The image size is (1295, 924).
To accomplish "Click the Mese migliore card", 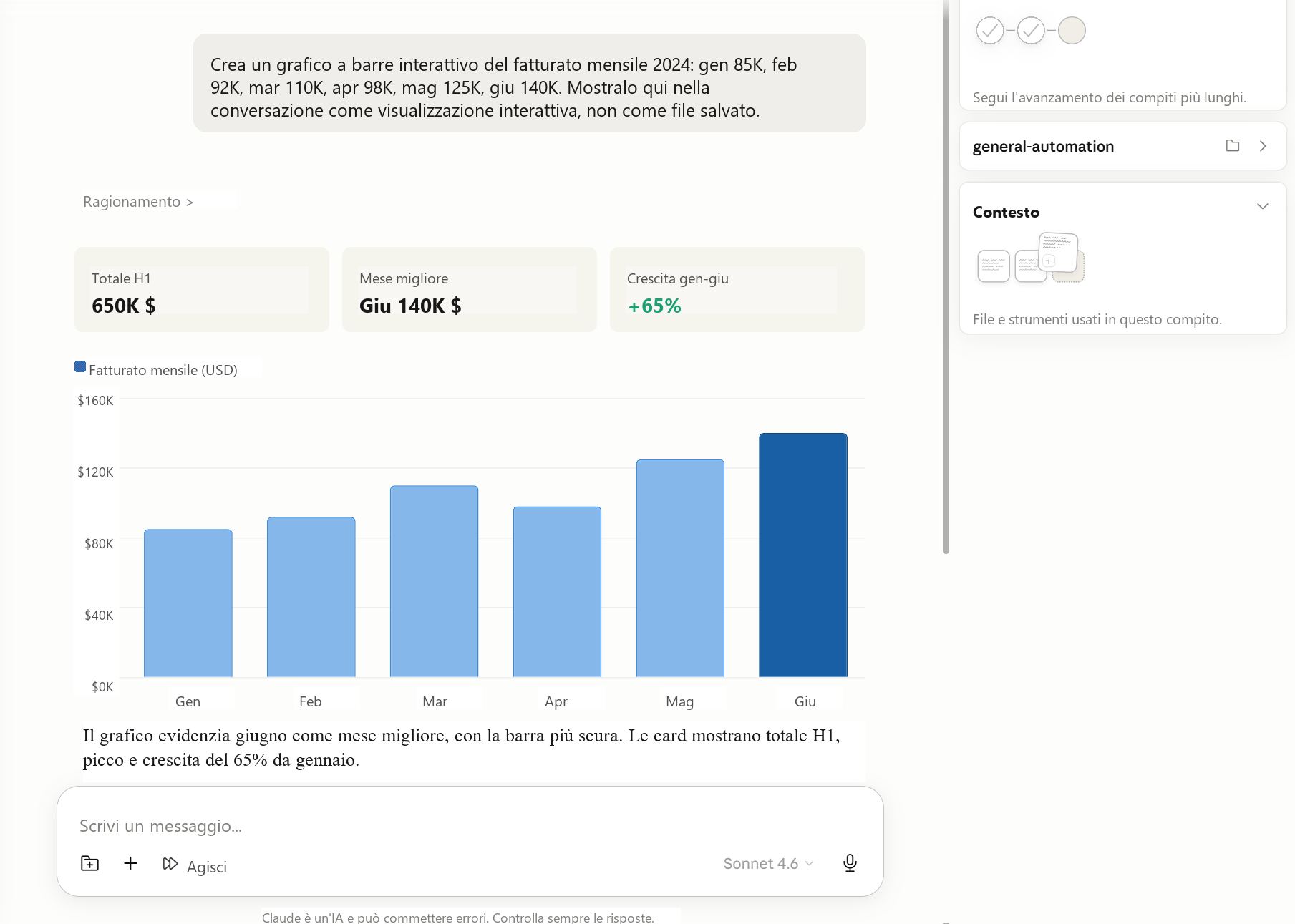I will [470, 289].
